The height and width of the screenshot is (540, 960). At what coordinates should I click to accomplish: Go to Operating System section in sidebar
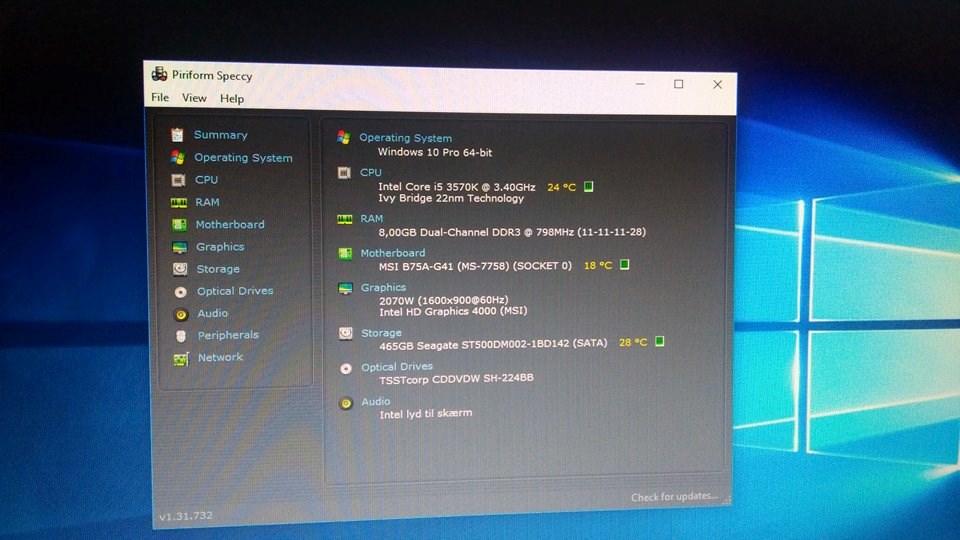coord(243,157)
